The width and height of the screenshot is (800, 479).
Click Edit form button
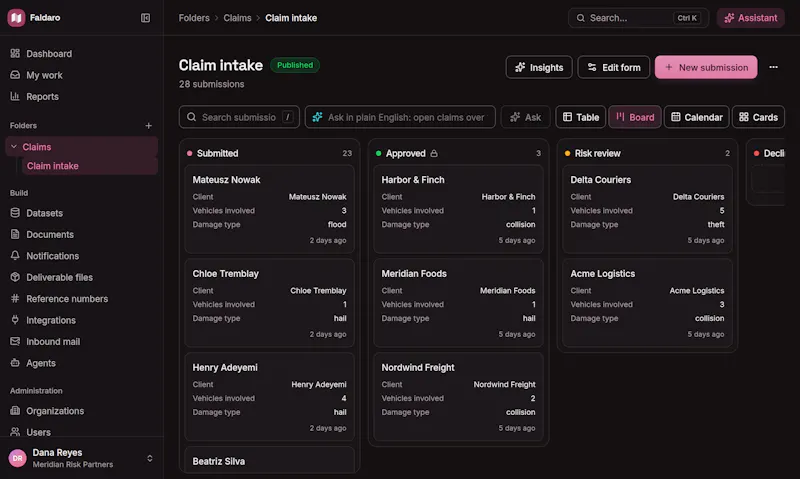pos(613,67)
